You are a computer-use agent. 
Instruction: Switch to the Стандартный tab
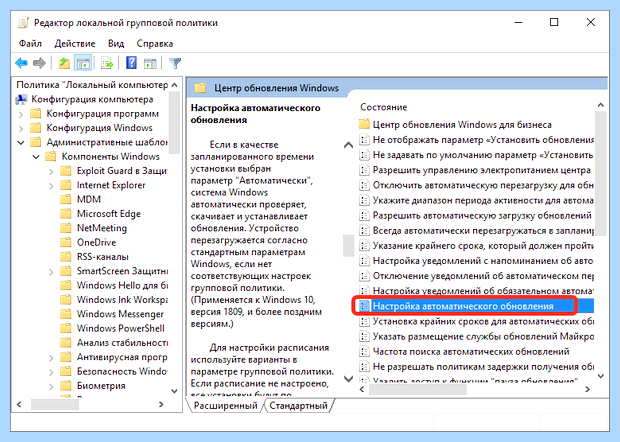tap(299, 406)
